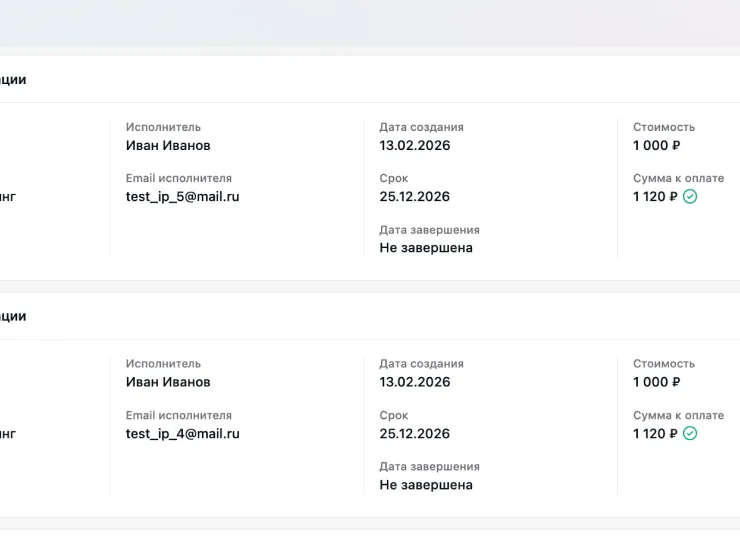Screen dimensions: 740x536
Task: Click the 1 120 ₽ amount in the test_ip_5 card
Action: point(655,196)
